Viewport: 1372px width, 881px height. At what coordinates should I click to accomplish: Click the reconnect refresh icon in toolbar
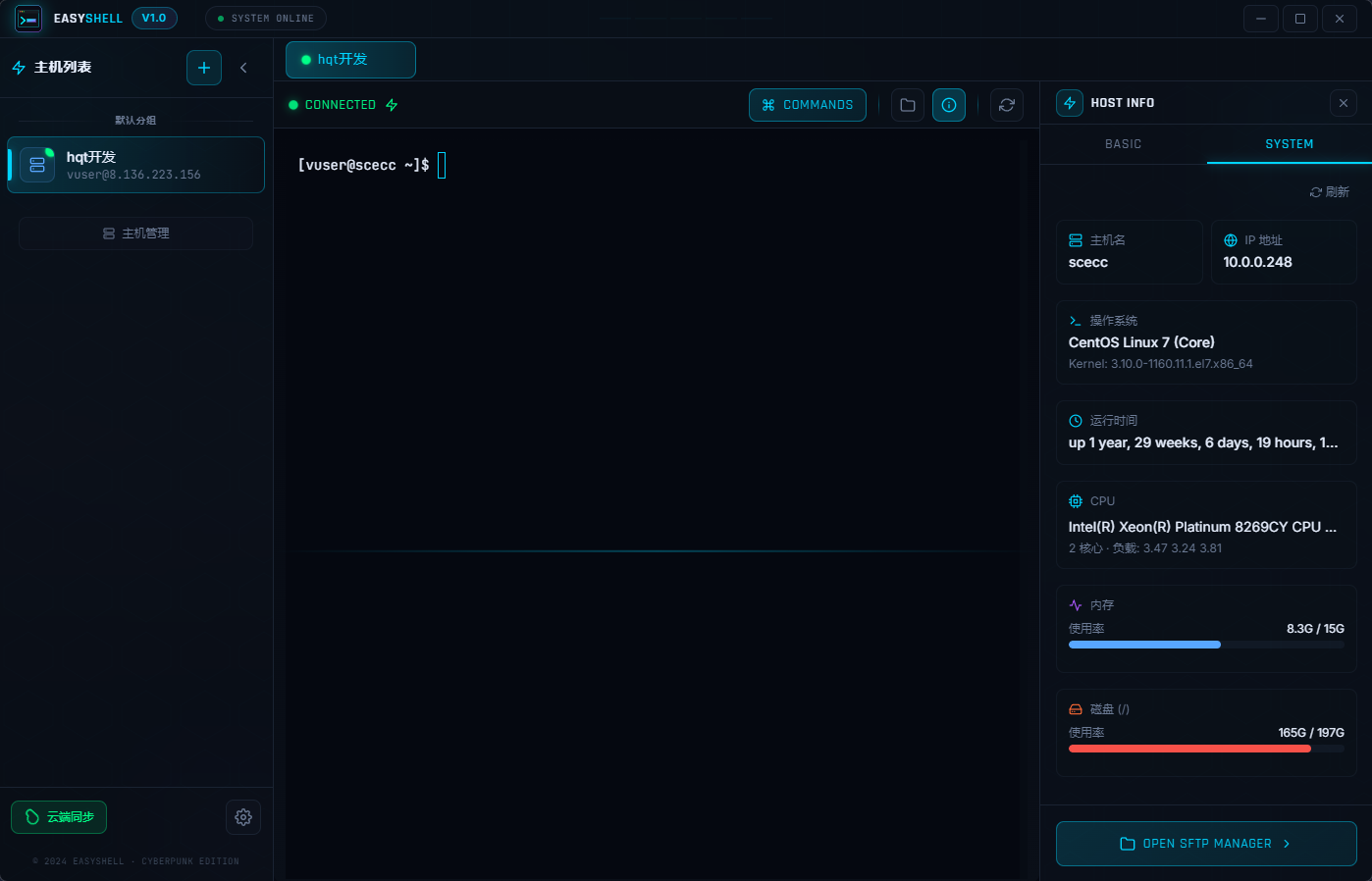tap(1006, 105)
